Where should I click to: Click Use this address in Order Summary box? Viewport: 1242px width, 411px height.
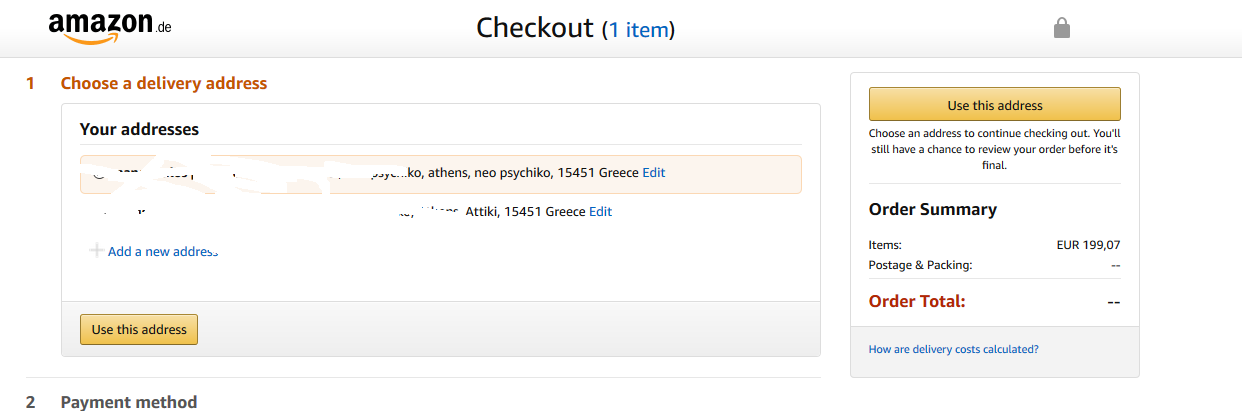995,105
